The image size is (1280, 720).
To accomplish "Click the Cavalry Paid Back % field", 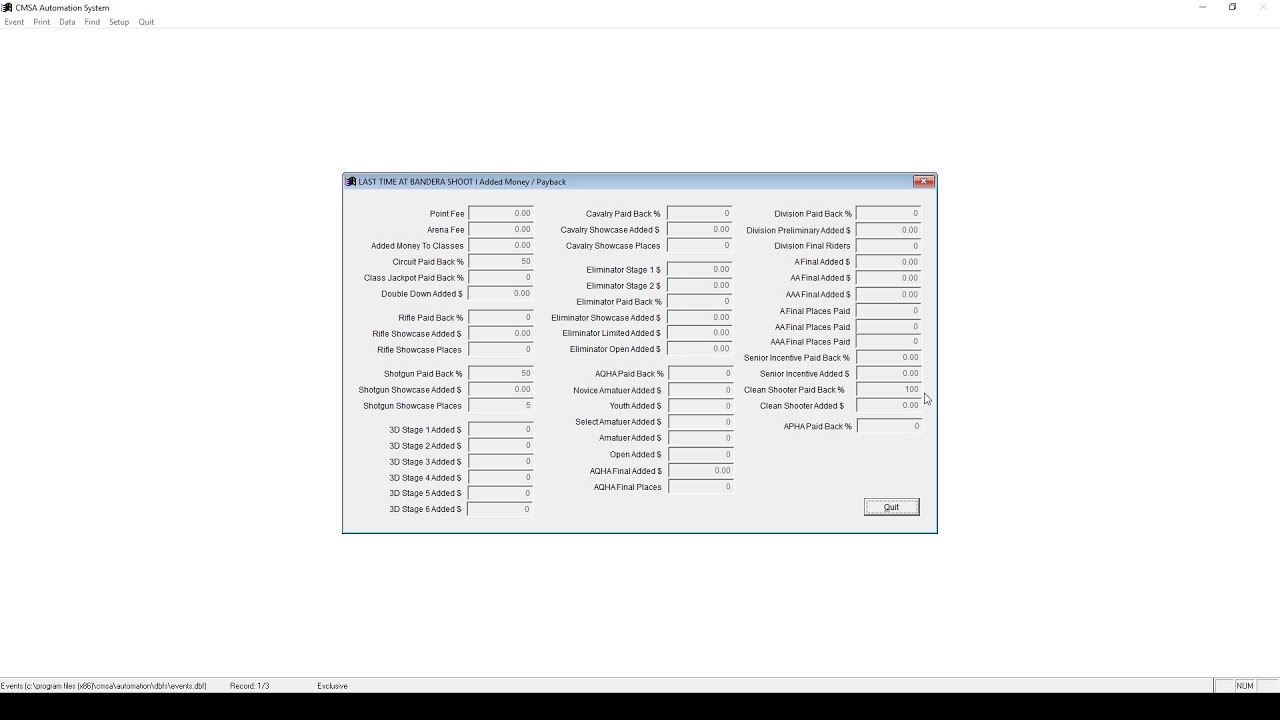I will click(700, 213).
